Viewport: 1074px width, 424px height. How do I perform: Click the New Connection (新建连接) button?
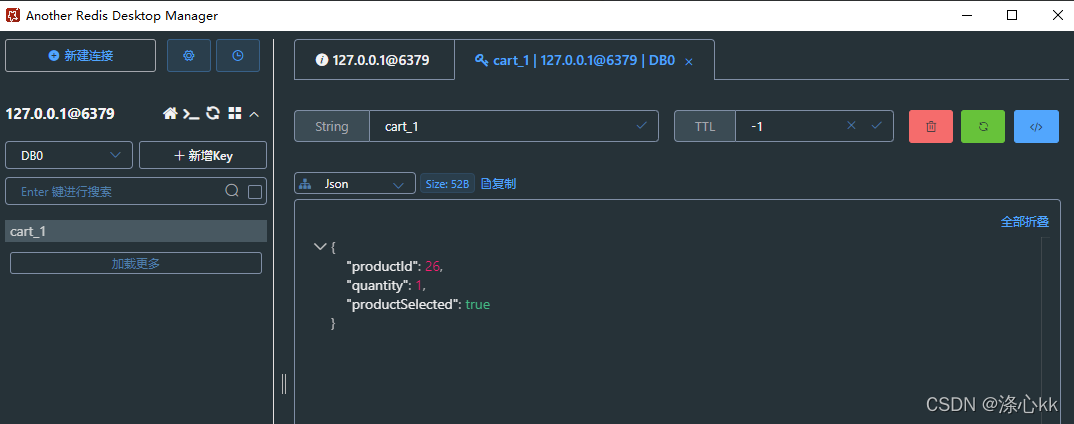pyautogui.click(x=80, y=55)
